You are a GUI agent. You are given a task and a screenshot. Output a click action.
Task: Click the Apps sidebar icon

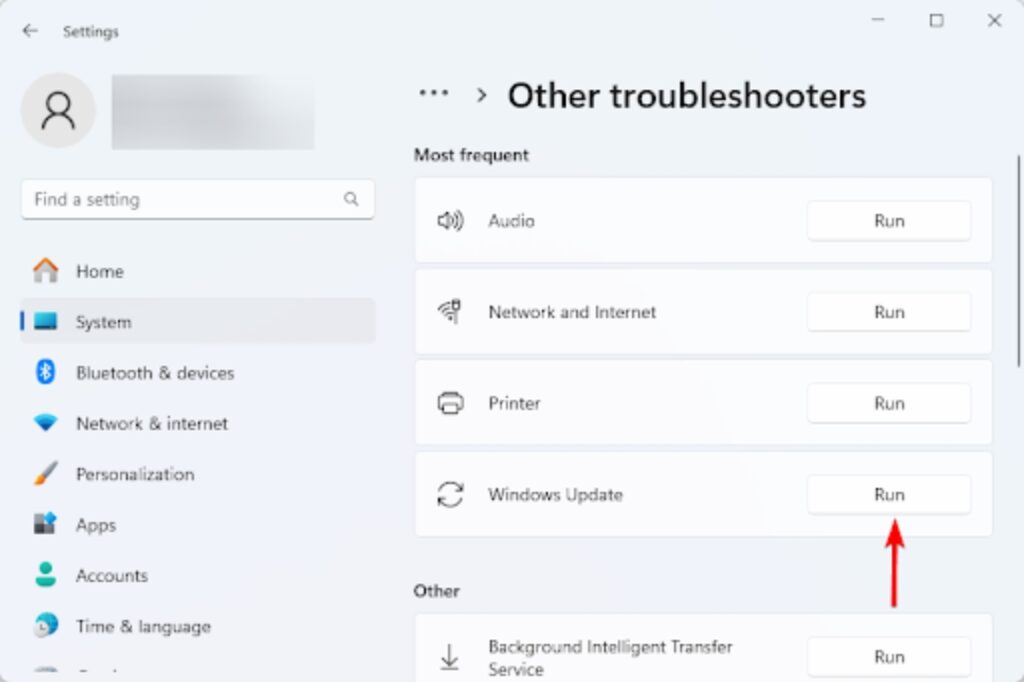[x=46, y=525]
